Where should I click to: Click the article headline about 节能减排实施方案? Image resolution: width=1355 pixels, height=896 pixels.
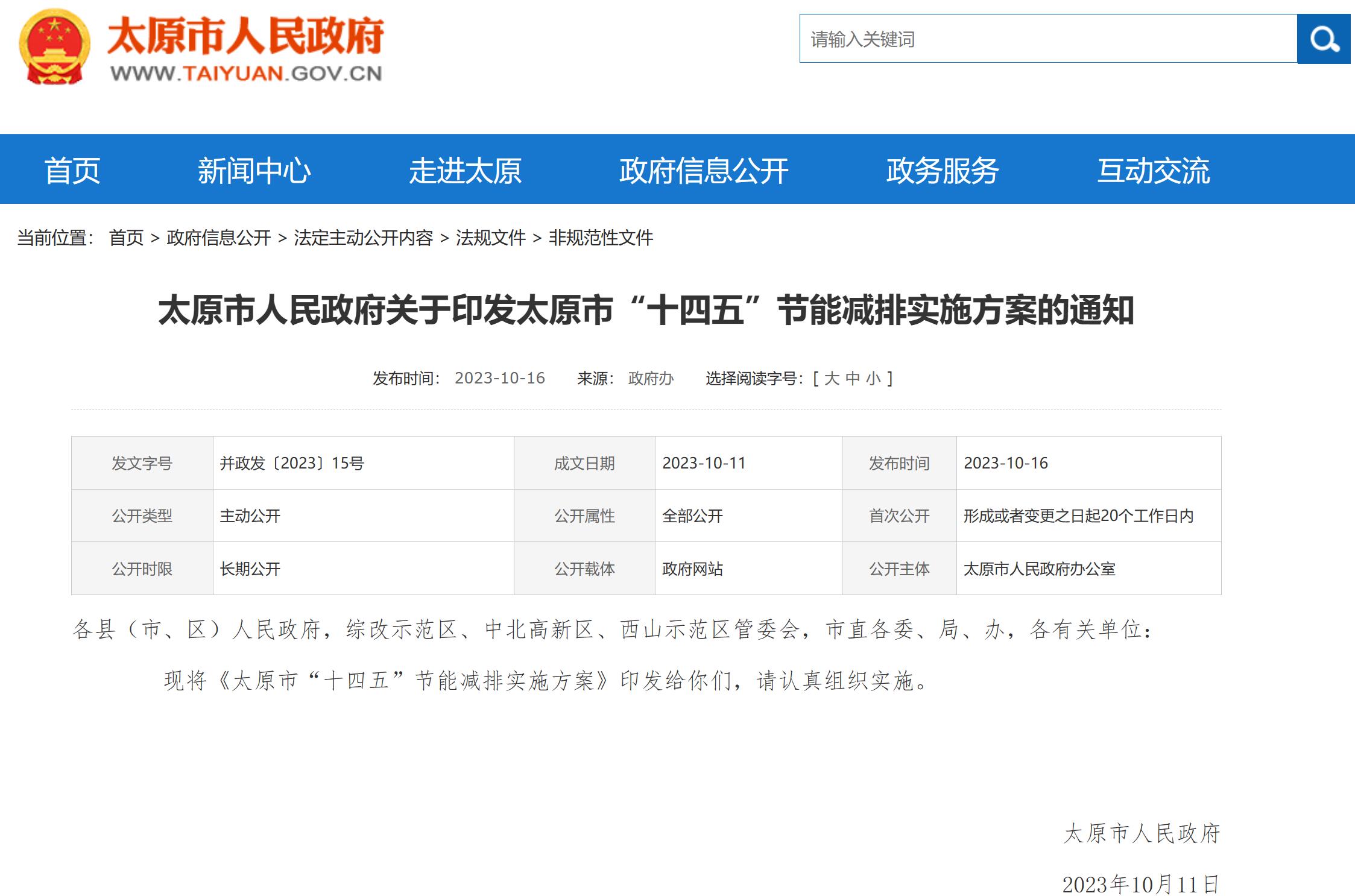click(646, 311)
